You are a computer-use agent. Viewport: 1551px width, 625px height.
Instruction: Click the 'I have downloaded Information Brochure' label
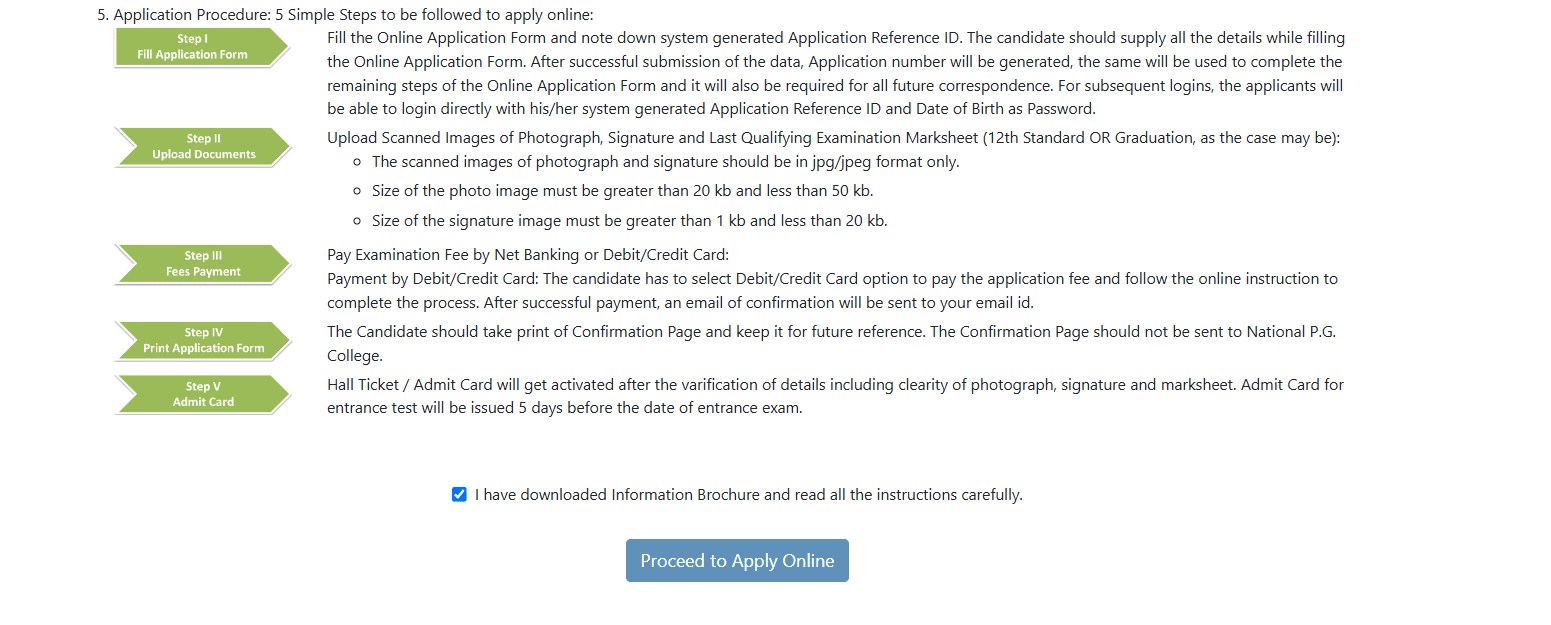coord(748,495)
